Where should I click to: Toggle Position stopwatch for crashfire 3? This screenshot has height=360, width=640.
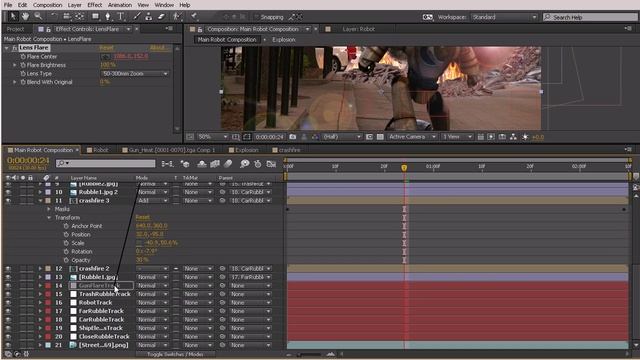click(x=66, y=234)
